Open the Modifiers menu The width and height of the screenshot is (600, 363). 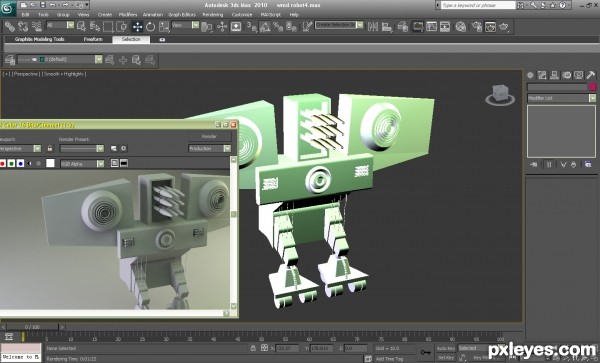coord(128,15)
